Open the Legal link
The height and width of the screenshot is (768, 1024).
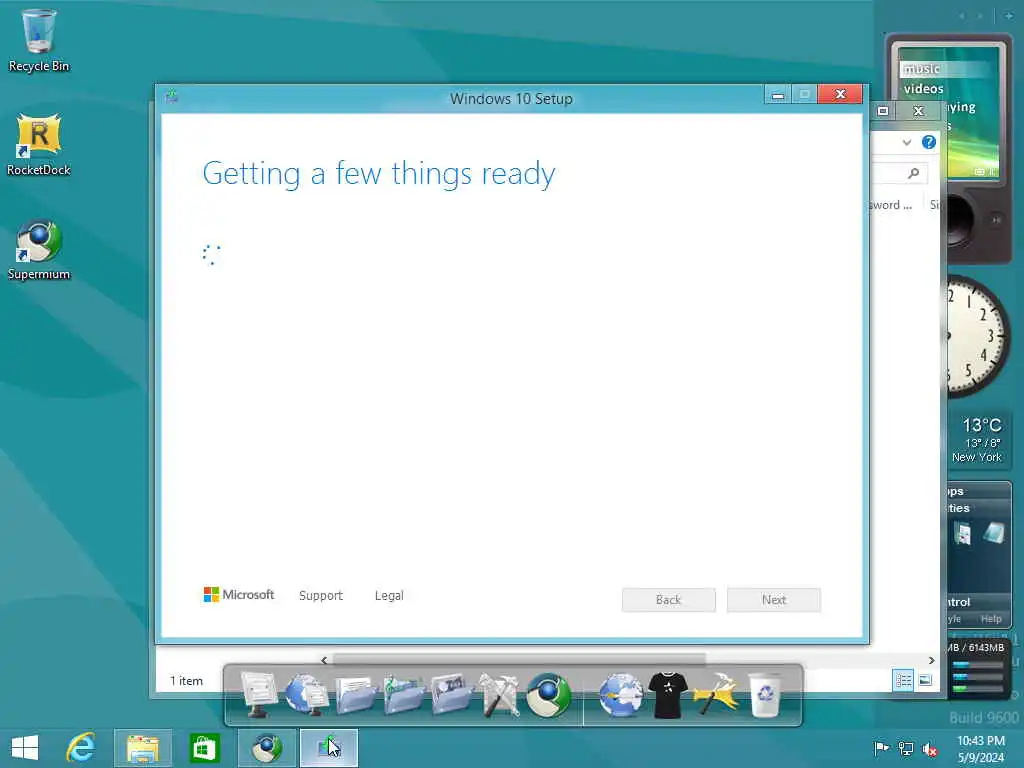(389, 596)
